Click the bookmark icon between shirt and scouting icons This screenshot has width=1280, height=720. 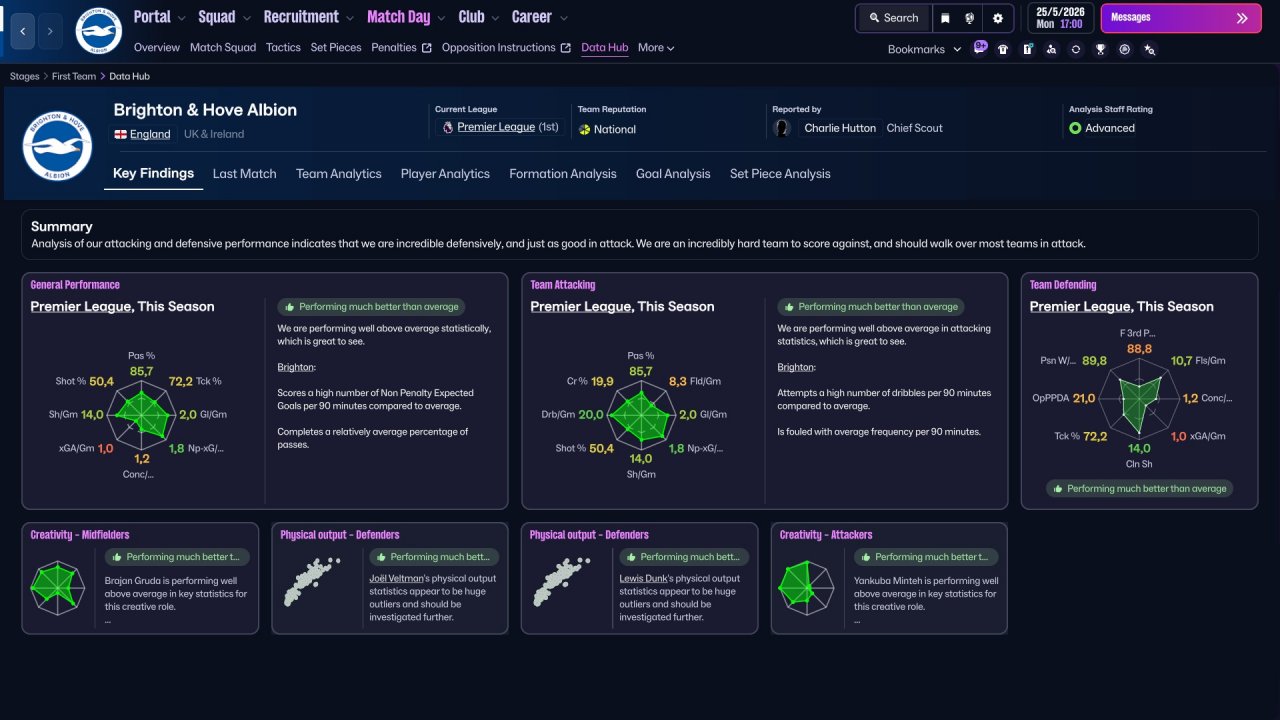(x=1027, y=49)
